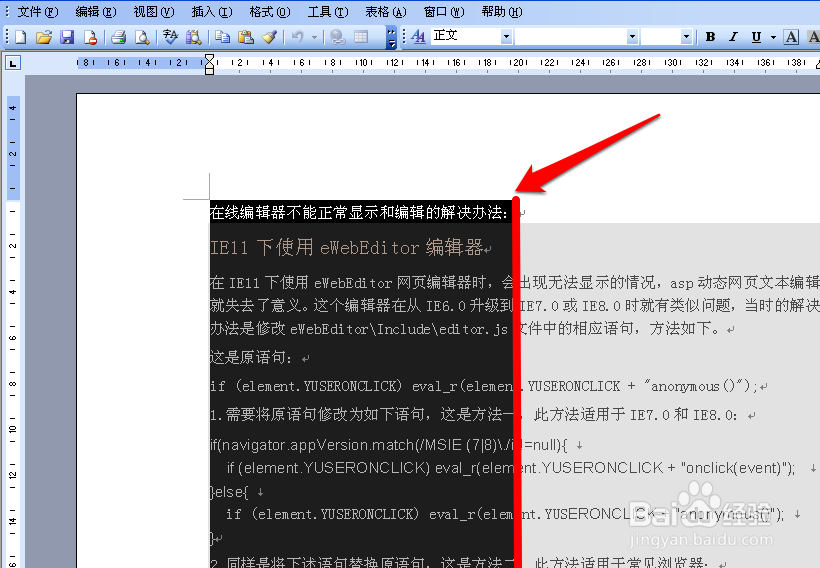Apply character shading with the shaded A icon
Viewport: 820px width, 568px height.
coord(813,37)
